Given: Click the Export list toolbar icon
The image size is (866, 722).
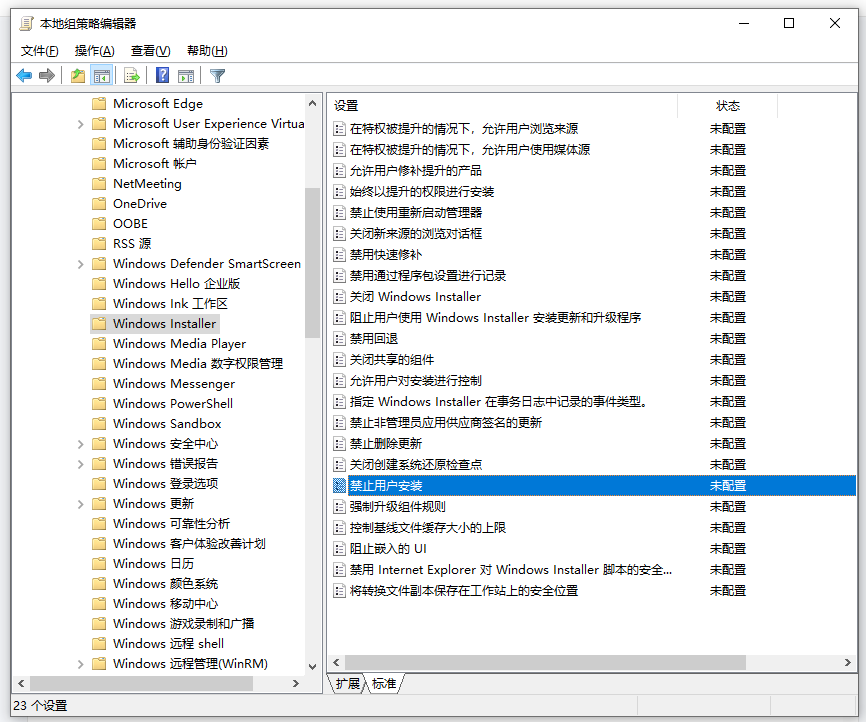Looking at the screenshot, I should [x=131, y=76].
